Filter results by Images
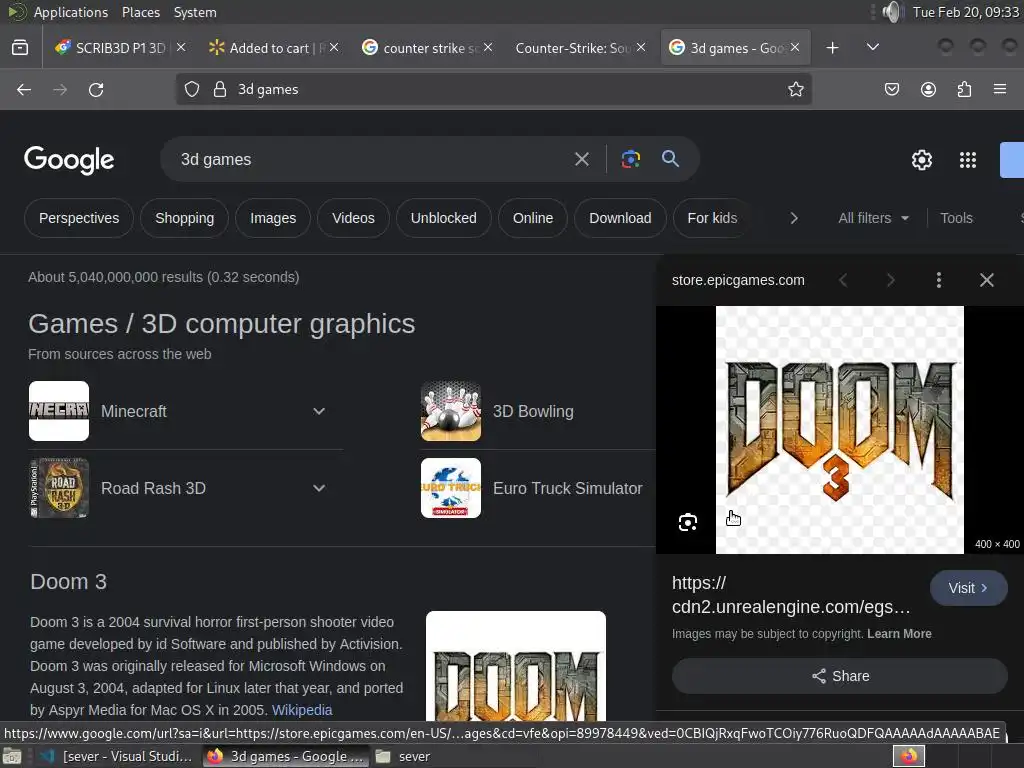1024x768 pixels. [x=273, y=218]
